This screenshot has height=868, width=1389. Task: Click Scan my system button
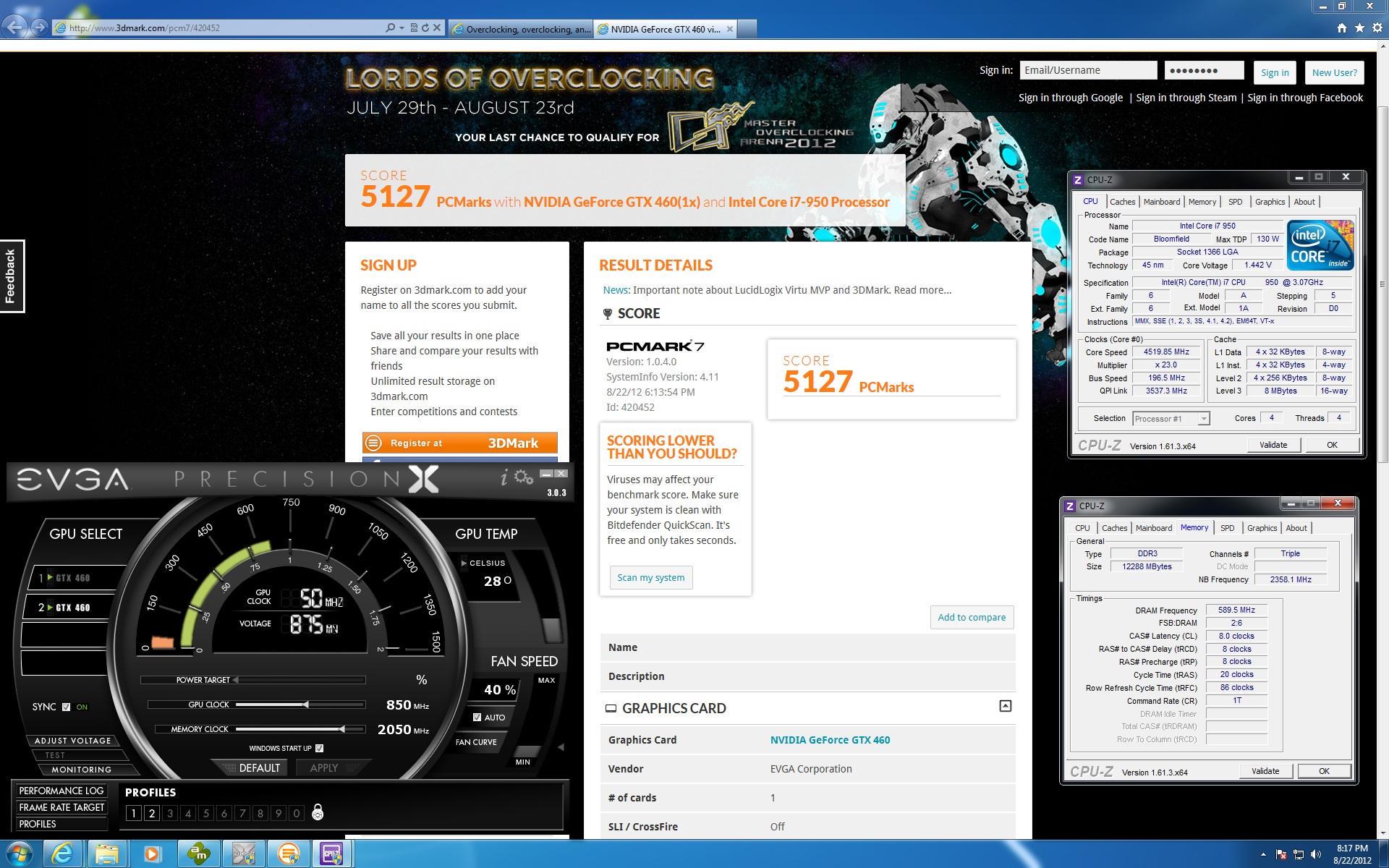pos(650,577)
